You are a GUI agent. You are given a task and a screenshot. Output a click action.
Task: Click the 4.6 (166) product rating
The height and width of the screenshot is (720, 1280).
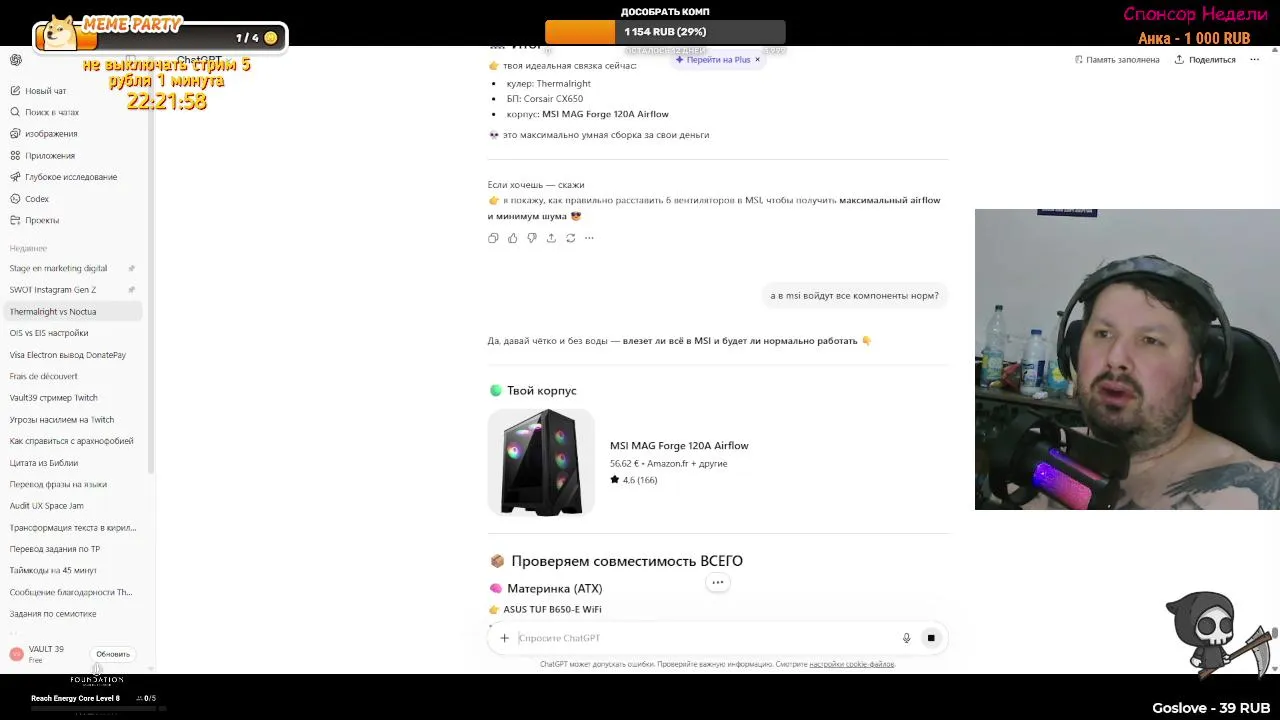tap(633, 480)
